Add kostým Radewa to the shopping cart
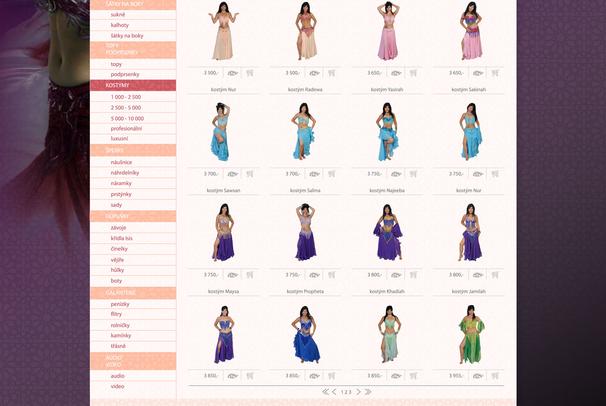 [331, 73]
